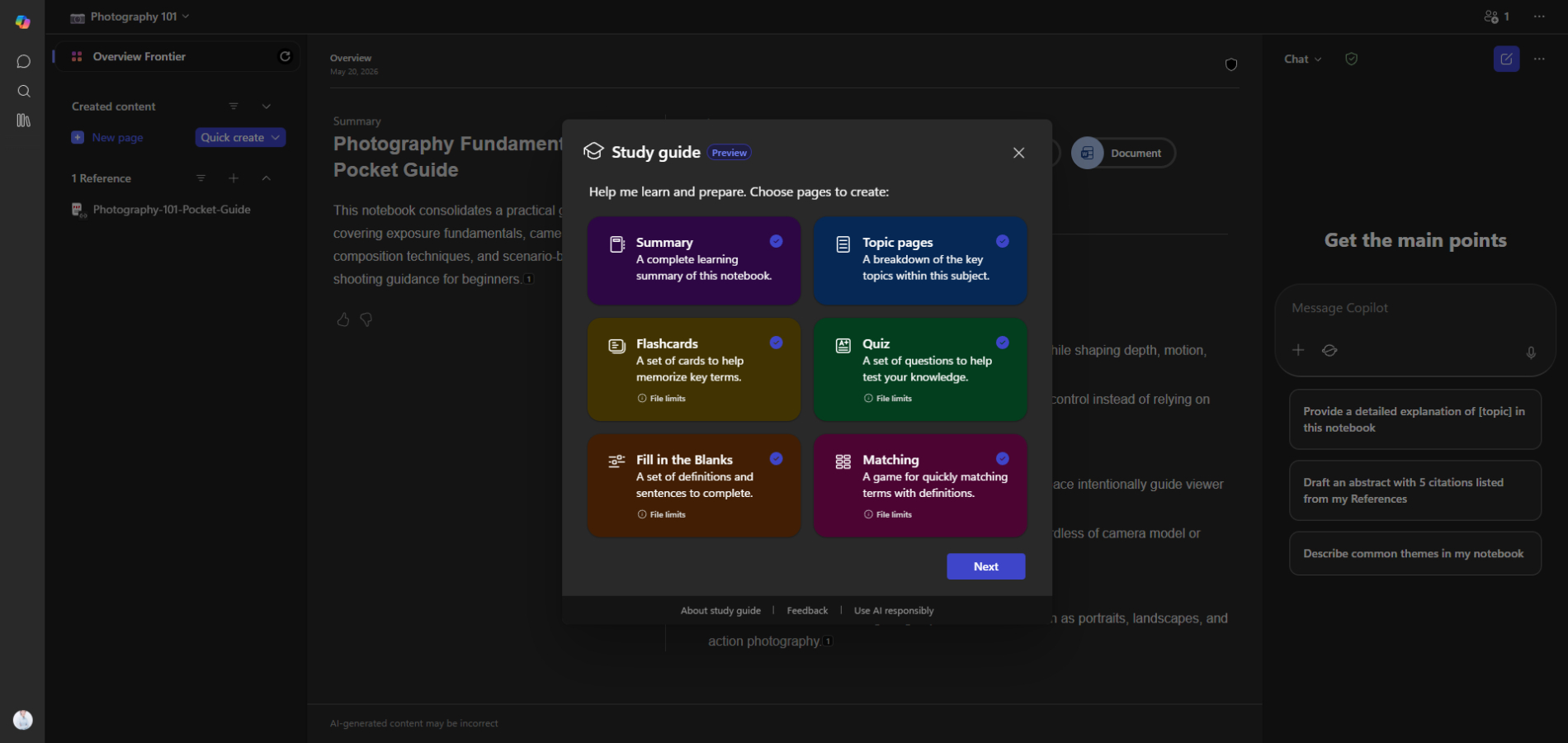This screenshot has width=1568, height=743.
Task: Collapse the References section
Action: click(x=267, y=178)
